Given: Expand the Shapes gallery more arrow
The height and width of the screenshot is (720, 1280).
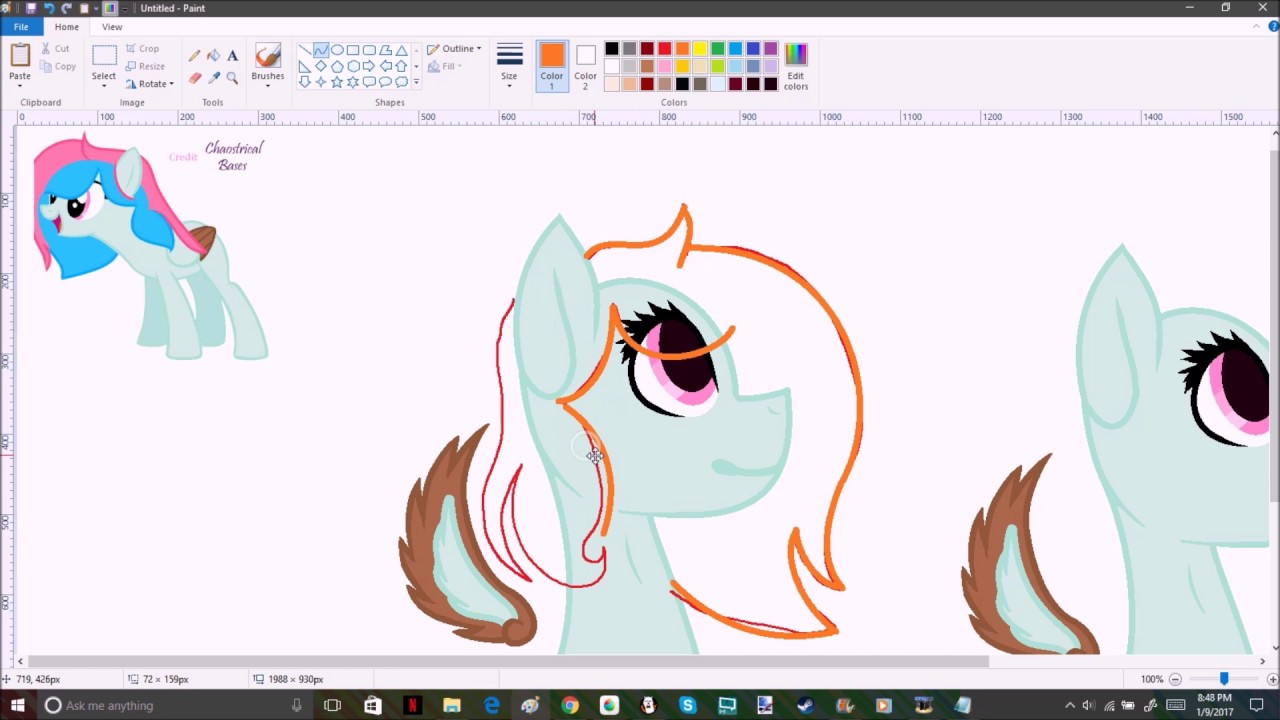Looking at the screenshot, I should tap(416, 83).
